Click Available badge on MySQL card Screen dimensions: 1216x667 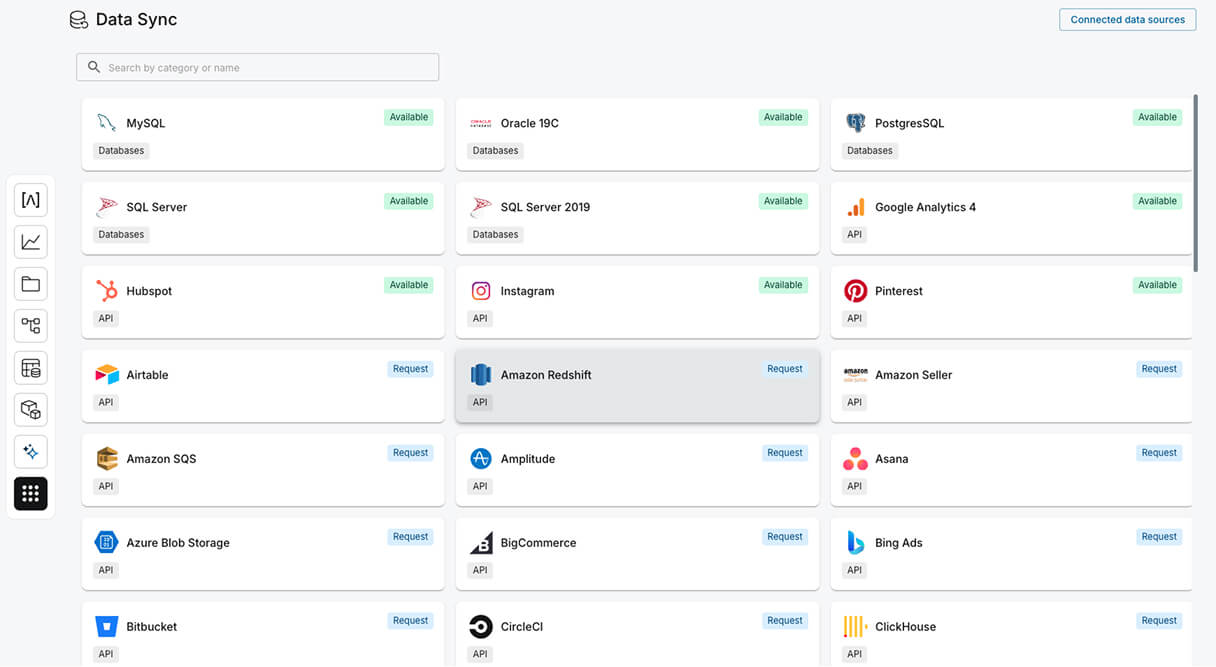409,117
